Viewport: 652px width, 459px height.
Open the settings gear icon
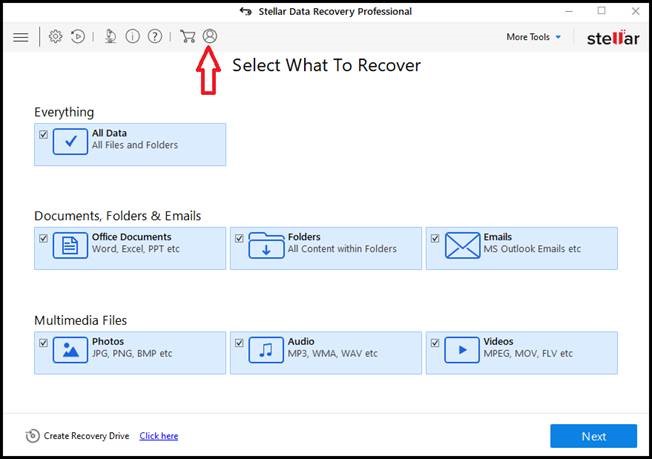pyautogui.click(x=55, y=37)
